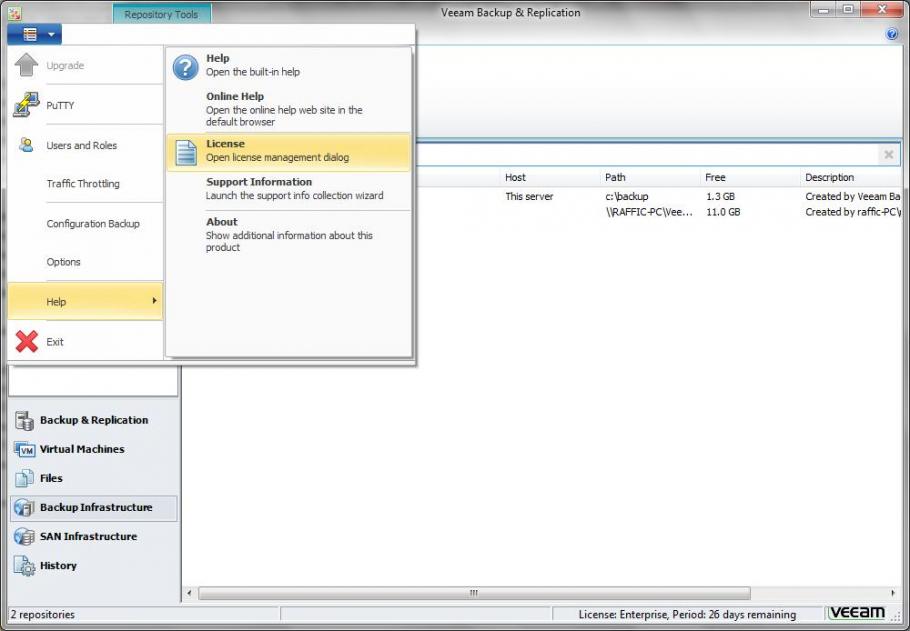The width and height of the screenshot is (910, 631).
Task: Click the Veeam logo in the status bar
Action: tap(858, 612)
